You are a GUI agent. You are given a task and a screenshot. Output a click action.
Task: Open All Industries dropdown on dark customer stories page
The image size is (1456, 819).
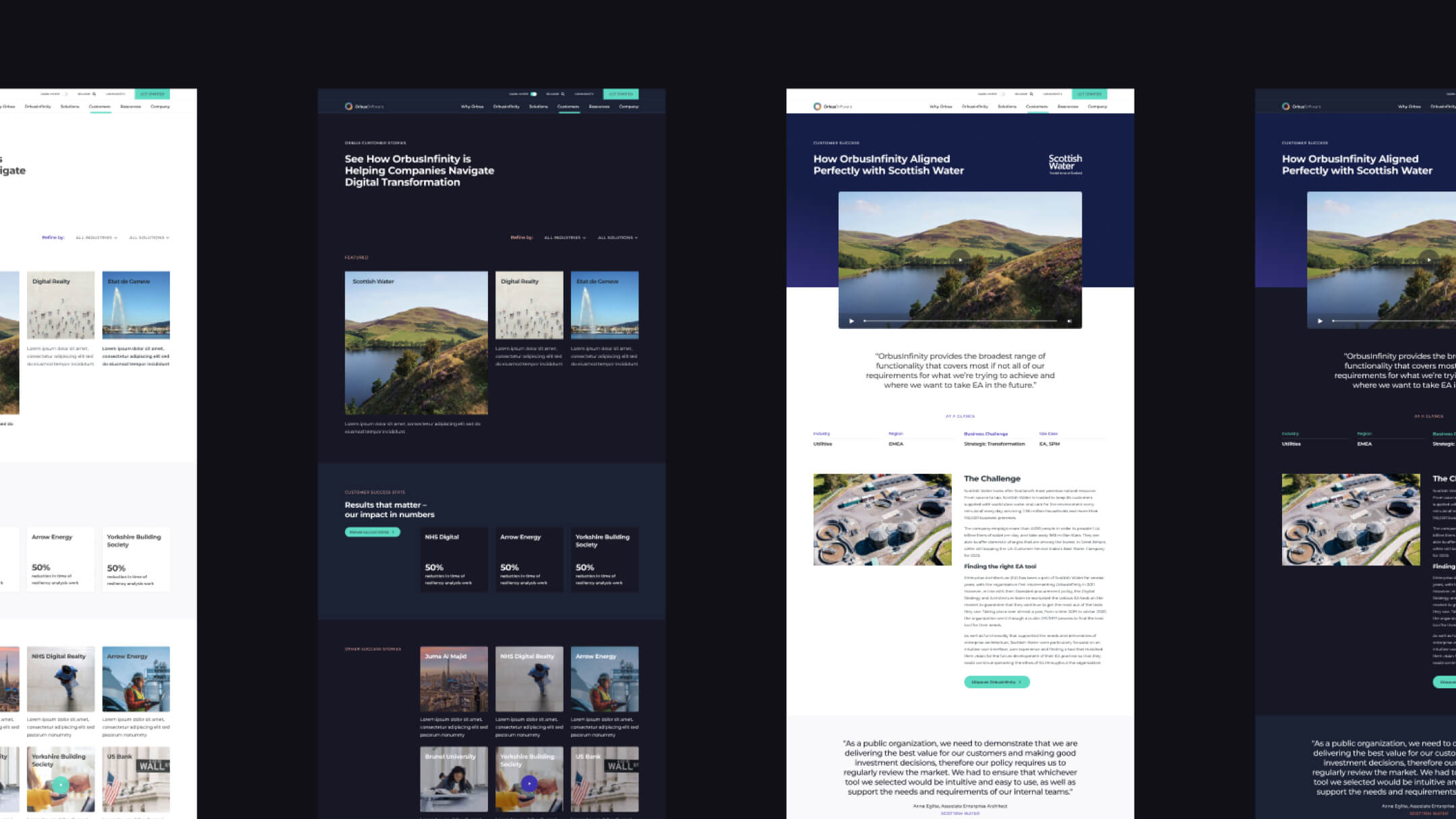coord(565,238)
